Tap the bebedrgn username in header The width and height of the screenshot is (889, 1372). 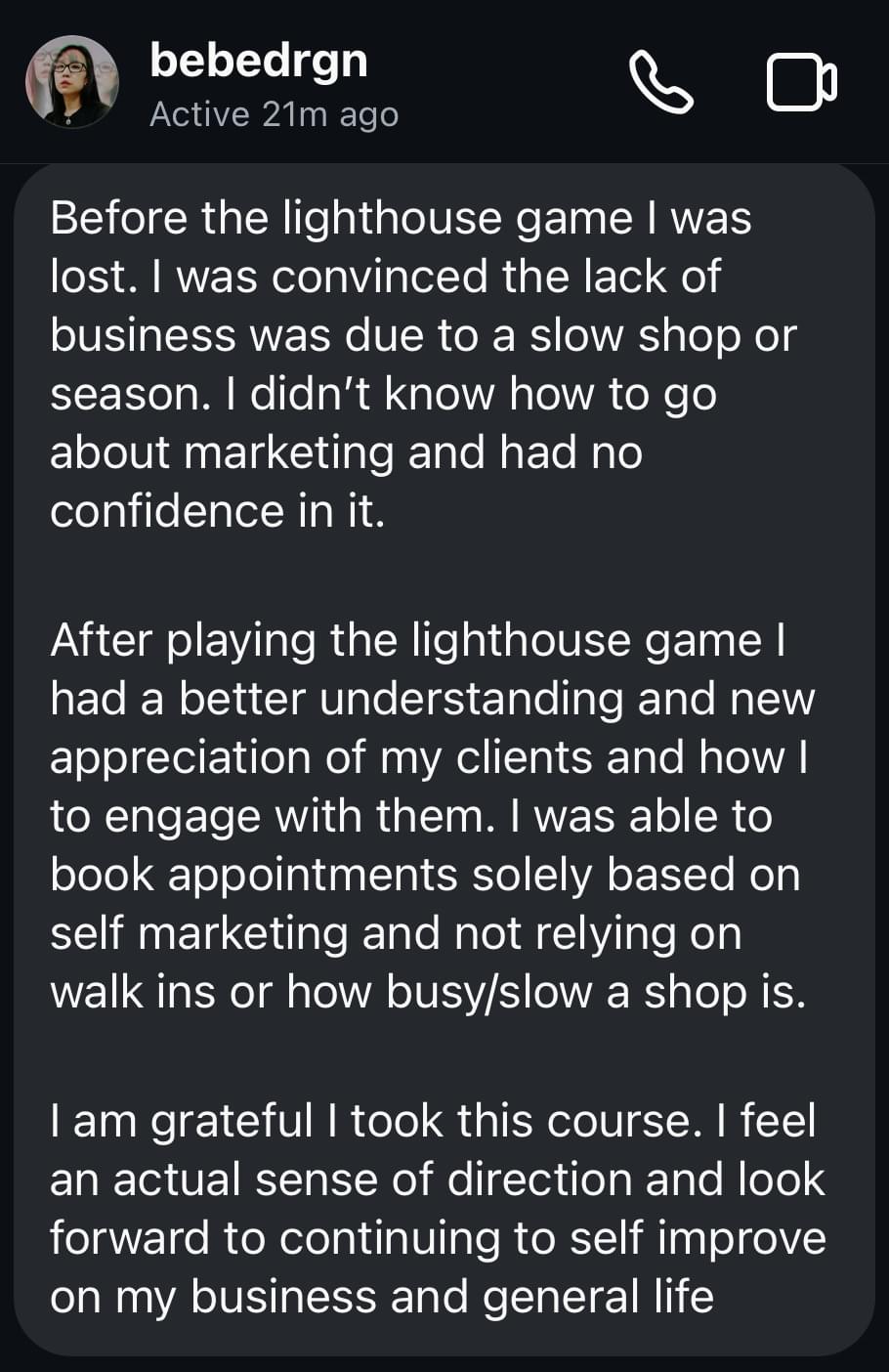point(259,62)
